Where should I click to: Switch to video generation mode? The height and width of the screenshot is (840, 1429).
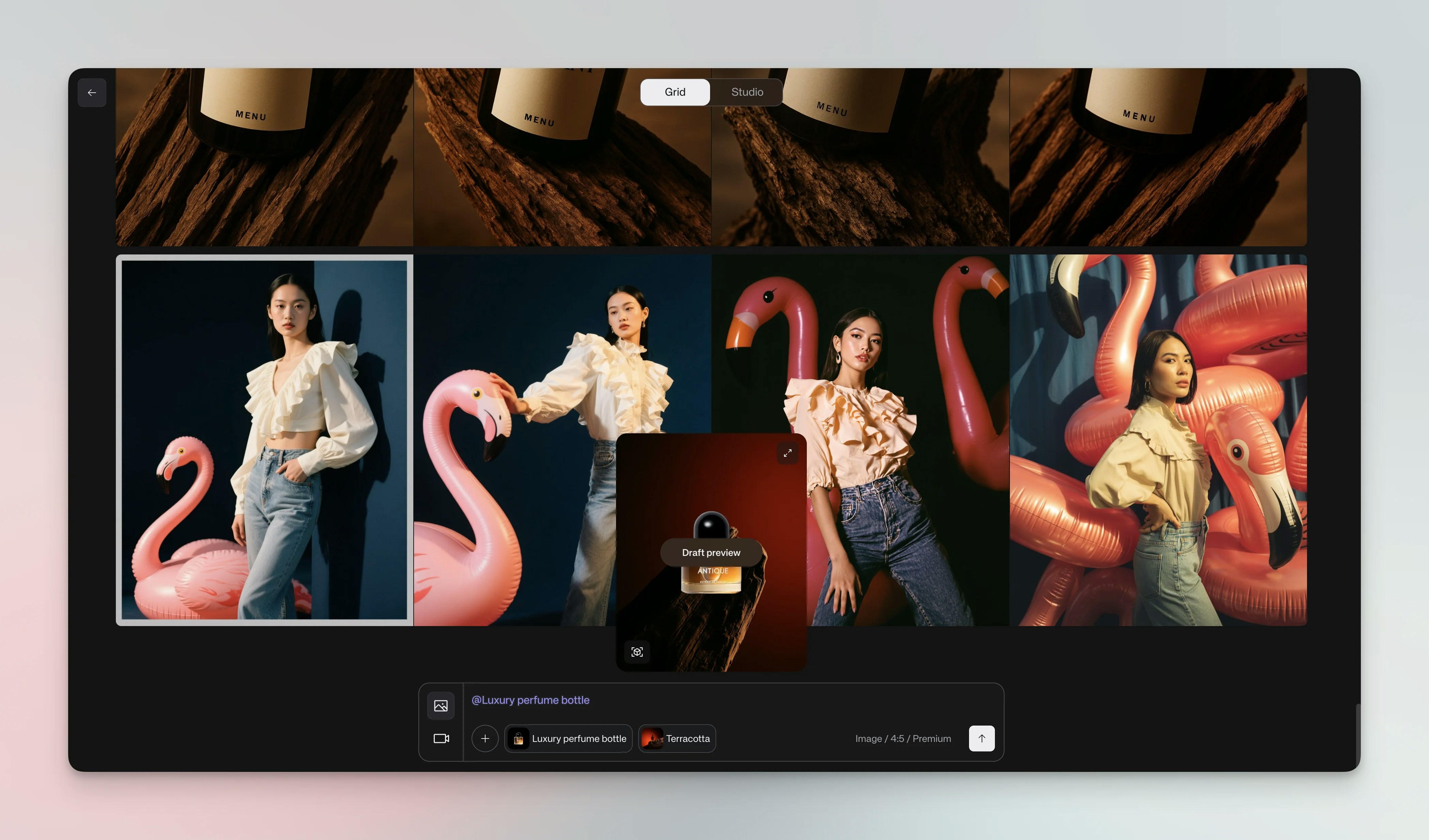441,738
